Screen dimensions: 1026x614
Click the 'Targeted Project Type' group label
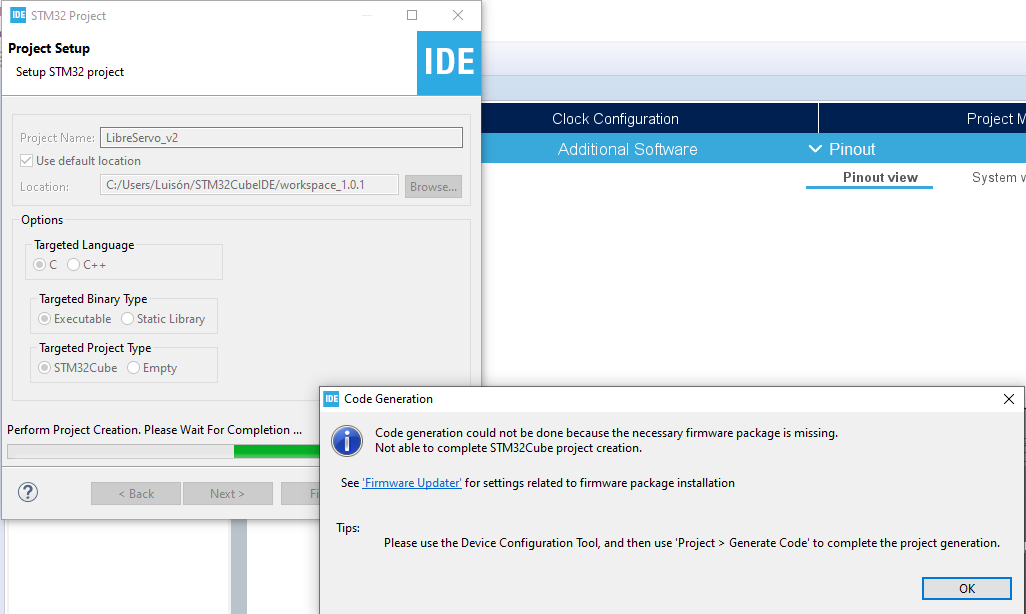click(x=95, y=348)
